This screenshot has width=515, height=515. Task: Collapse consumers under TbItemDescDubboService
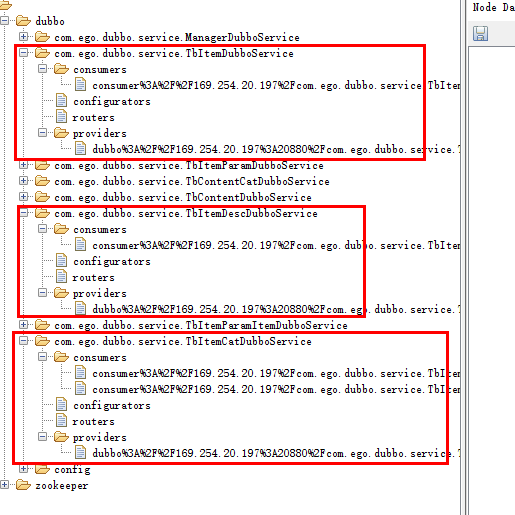point(42,229)
